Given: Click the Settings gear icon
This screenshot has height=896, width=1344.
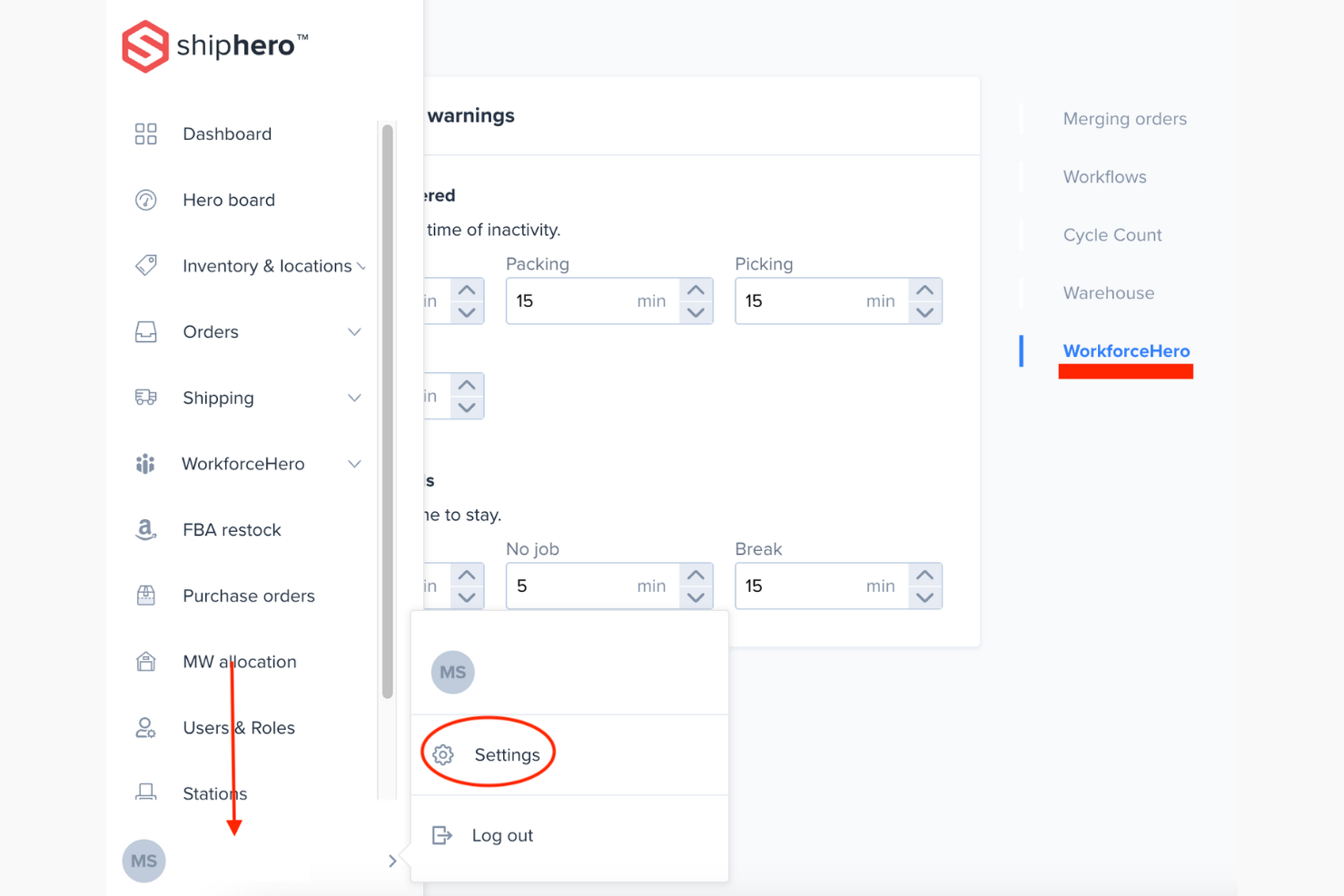Looking at the screenshot, I should tap(442, 753).
